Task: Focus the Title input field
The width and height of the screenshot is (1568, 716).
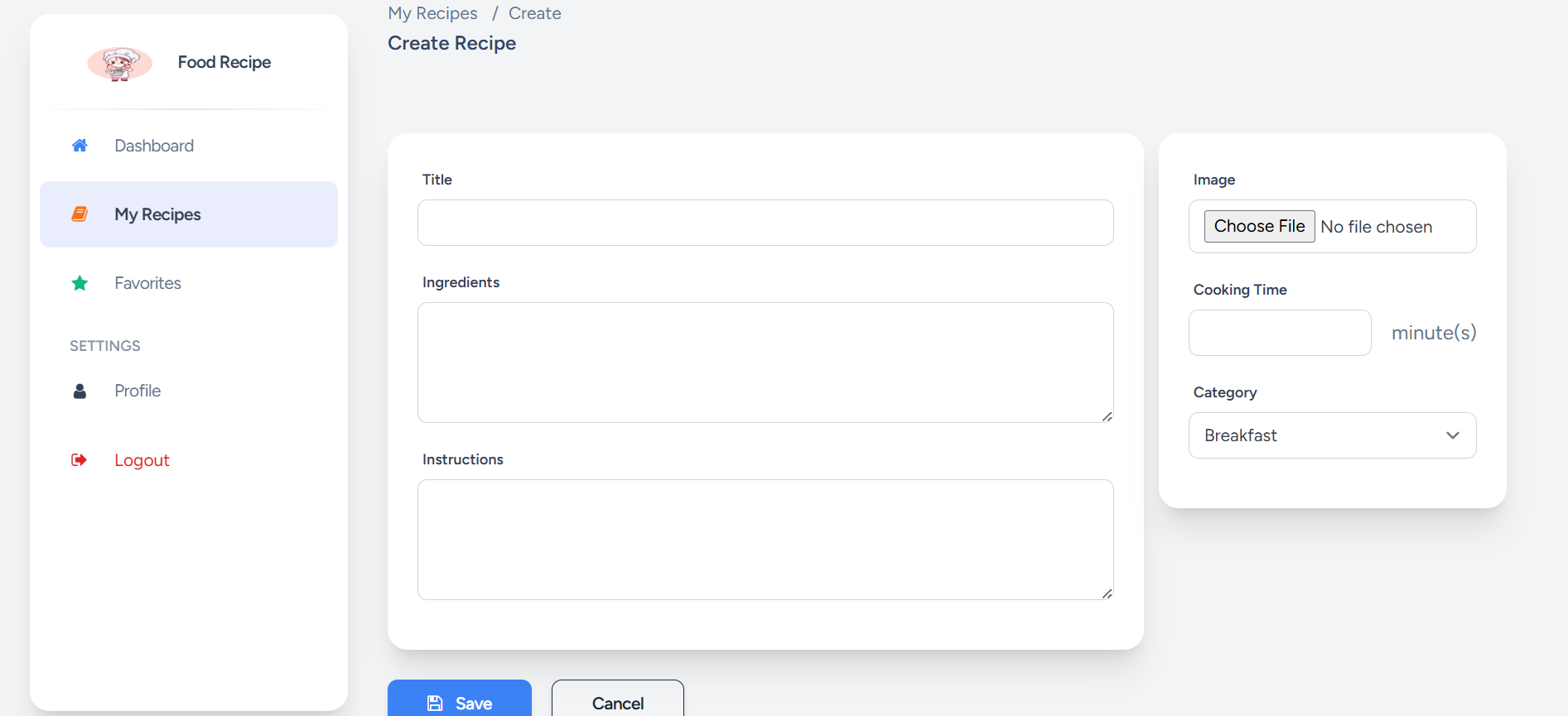Action: coord(765,223)
